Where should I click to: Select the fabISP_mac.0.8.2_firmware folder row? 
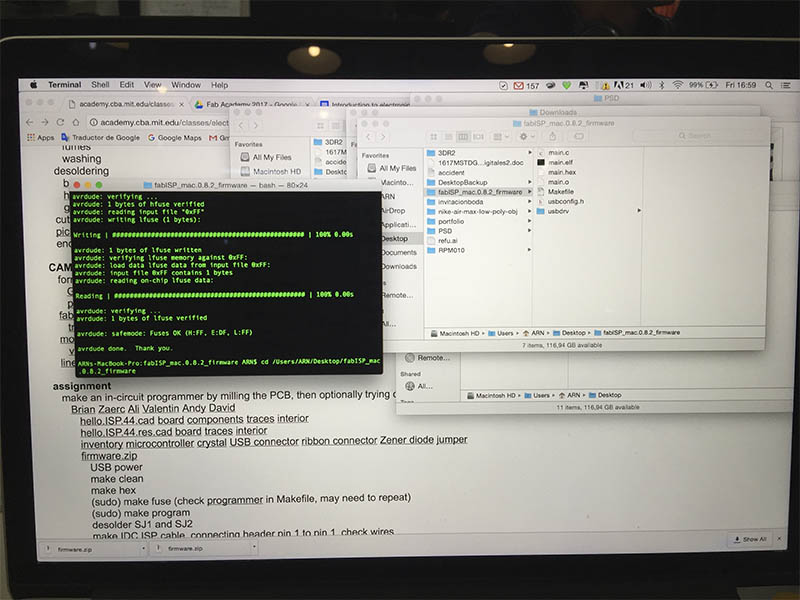479,192
